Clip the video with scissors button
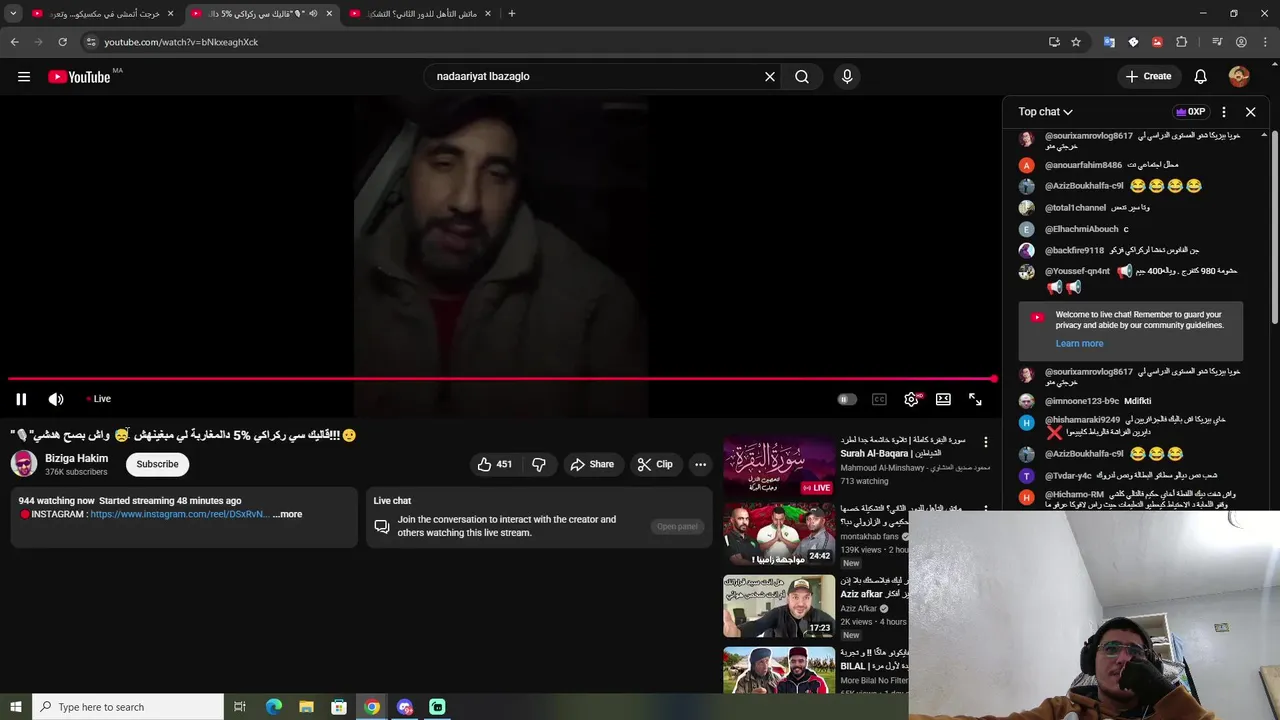This screenshot has height=720, width=1280. coord(655,464)
